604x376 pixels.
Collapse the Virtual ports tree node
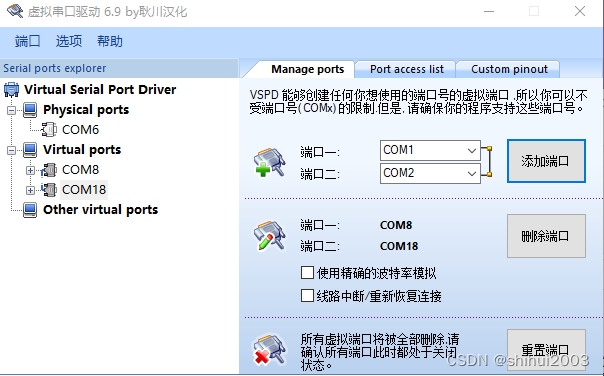12,150
